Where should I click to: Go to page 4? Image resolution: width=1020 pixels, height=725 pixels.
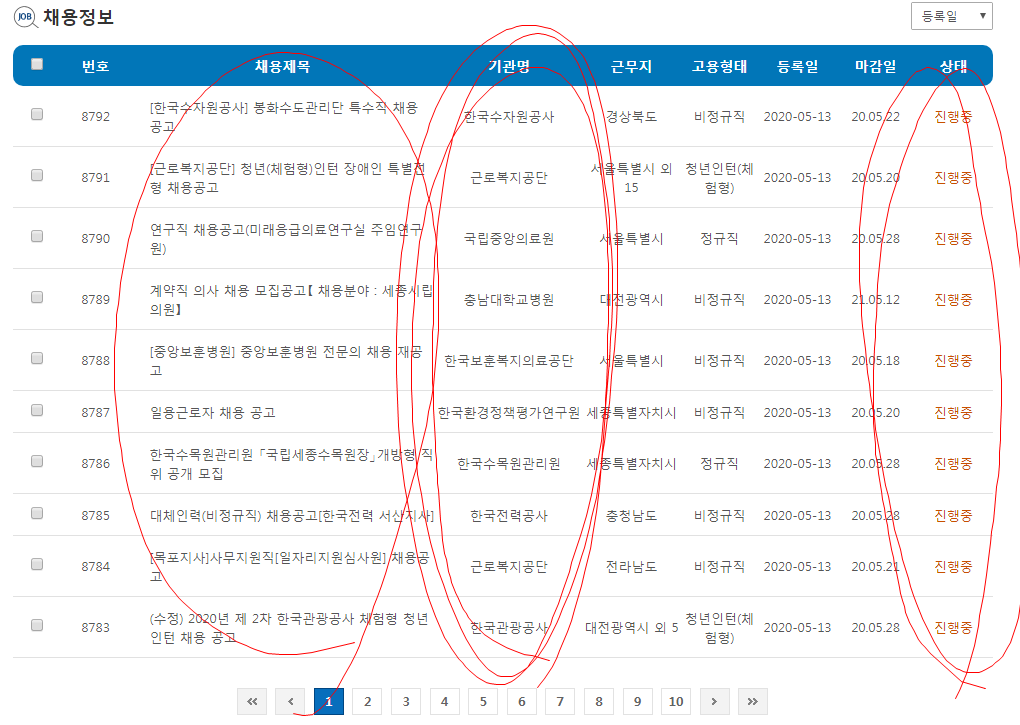(444, 702)
